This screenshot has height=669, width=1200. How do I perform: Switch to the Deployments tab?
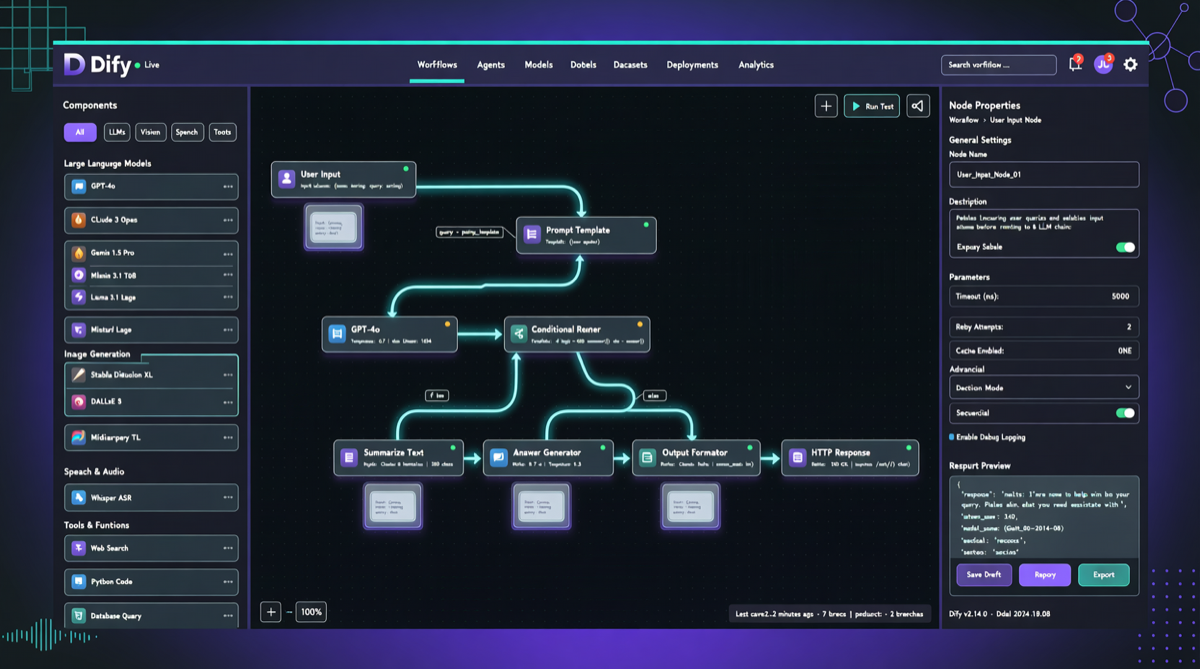pyautogui.click(x=692, y=65)
